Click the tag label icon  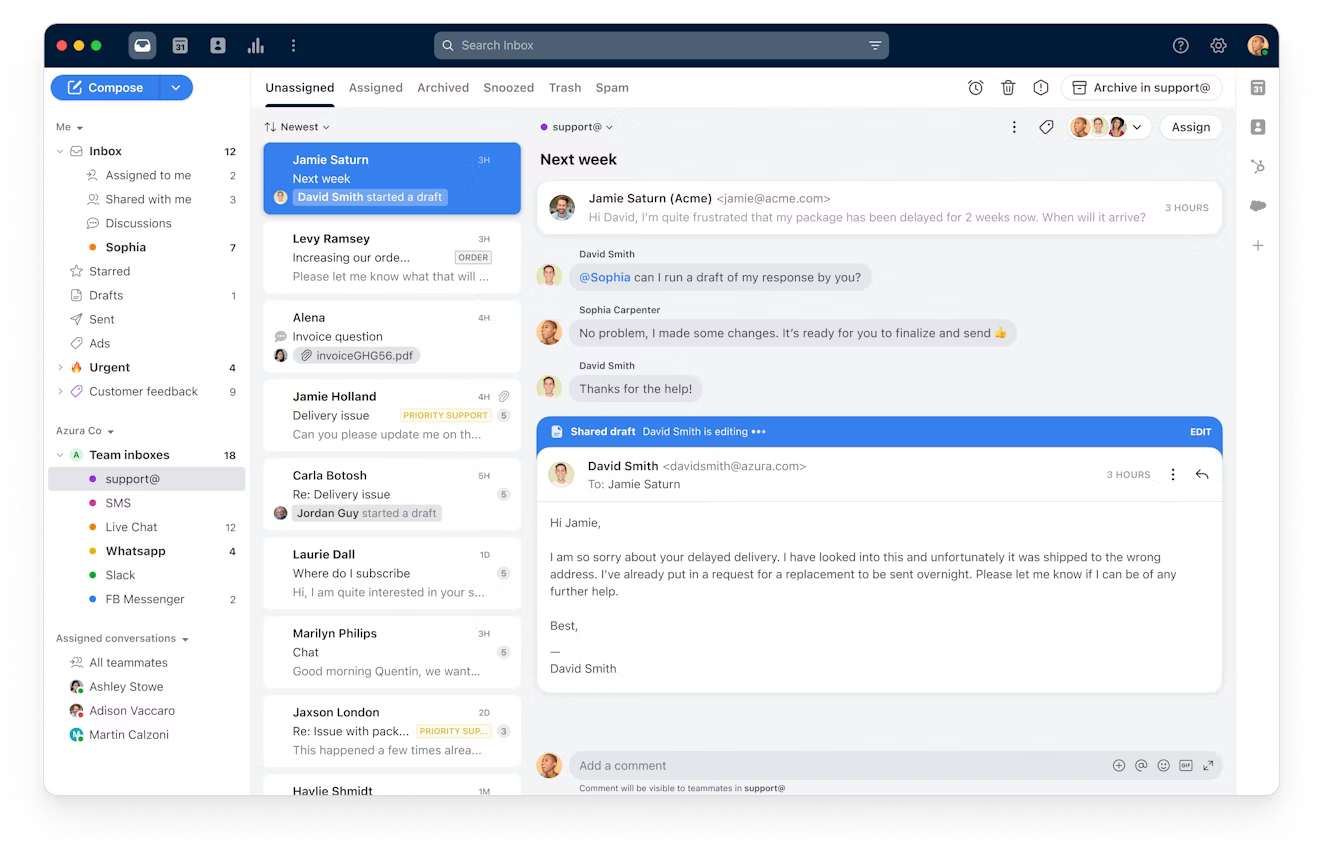point(1046,127)
